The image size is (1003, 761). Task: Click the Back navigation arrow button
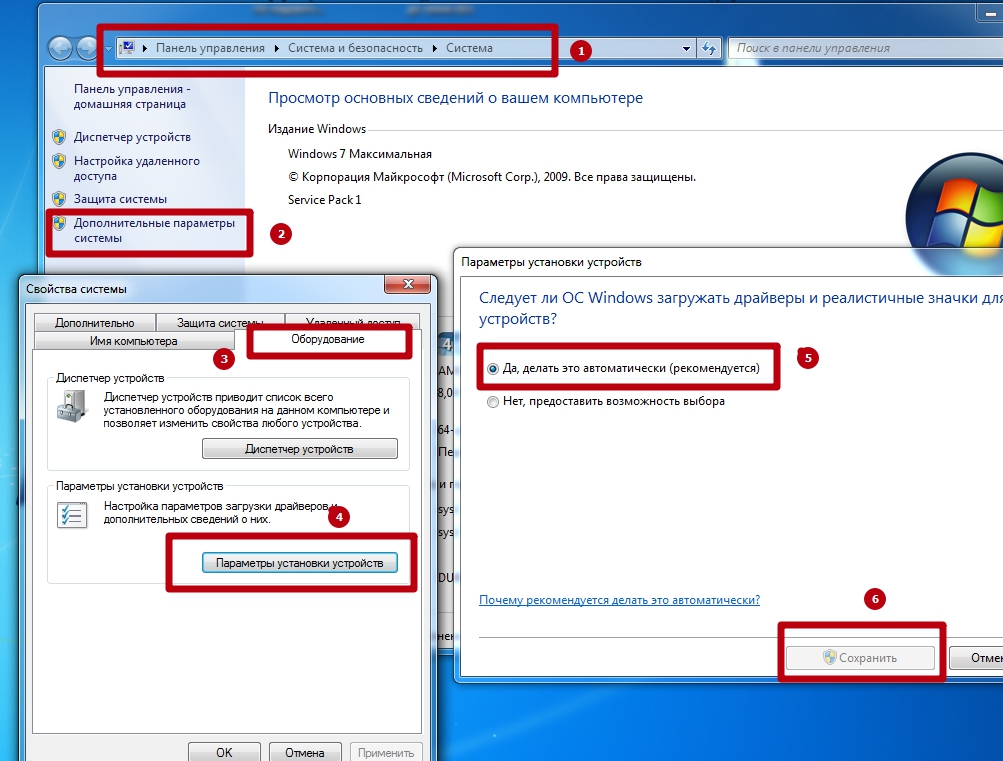click(61, 48)
